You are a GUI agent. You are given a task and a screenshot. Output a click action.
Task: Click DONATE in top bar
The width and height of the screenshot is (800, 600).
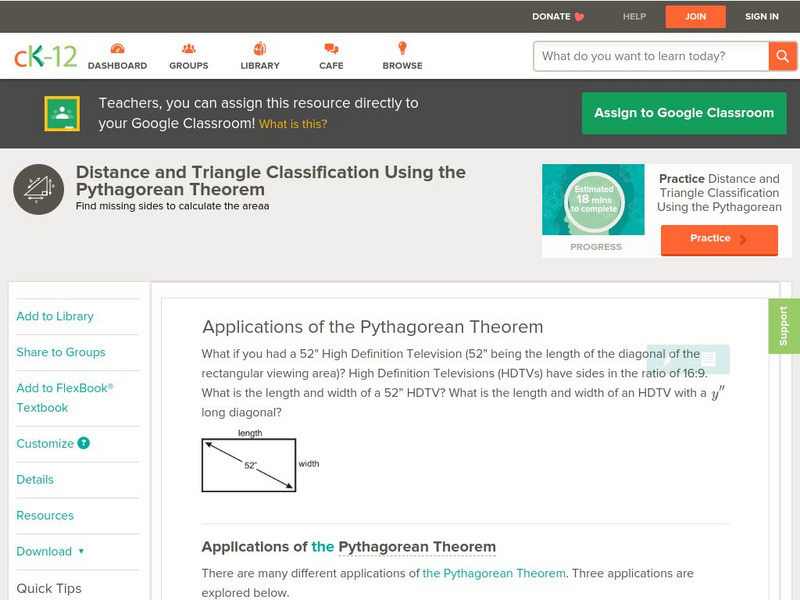coord(551,16)
